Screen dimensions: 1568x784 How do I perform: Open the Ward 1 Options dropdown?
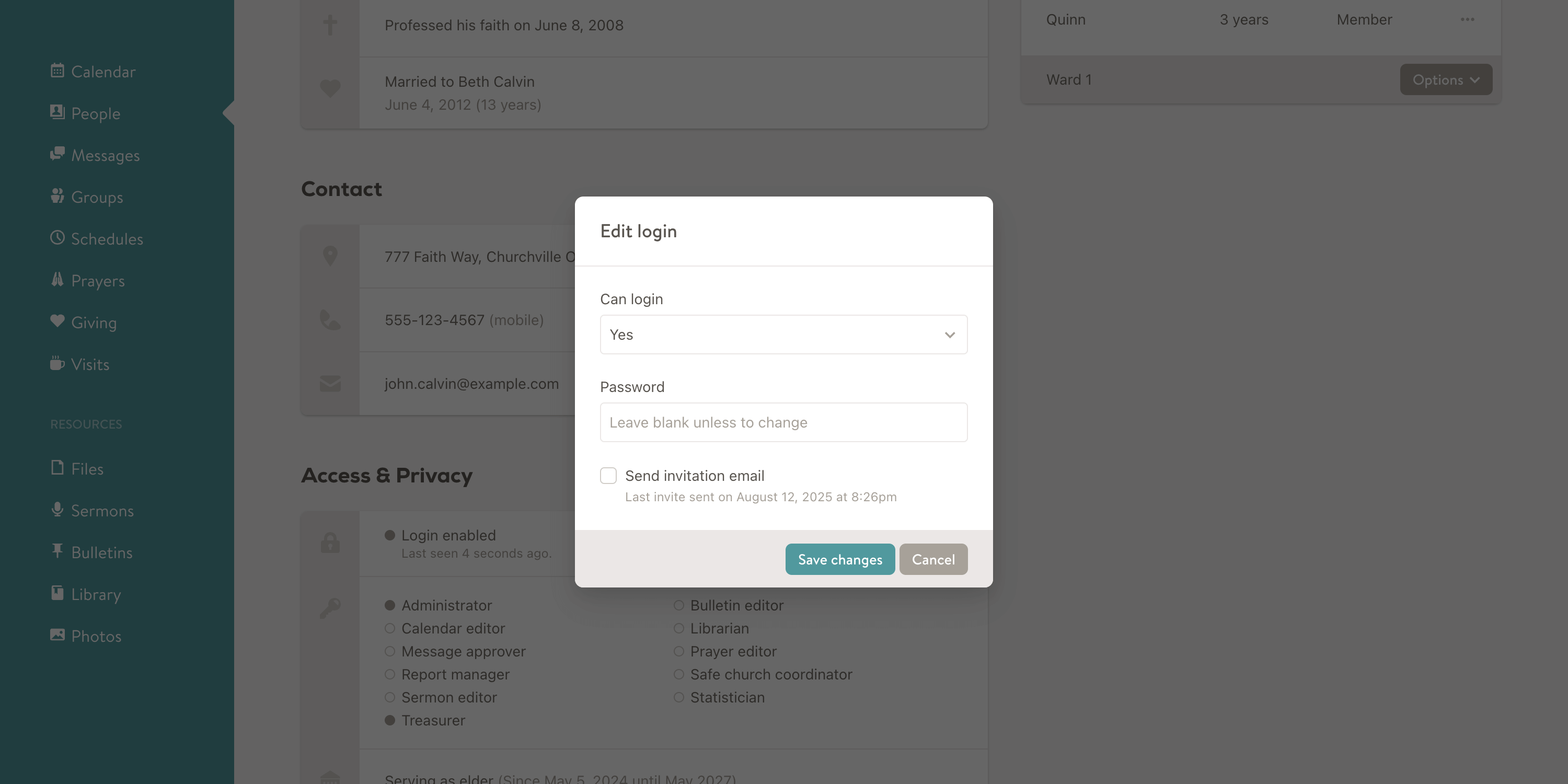click(x=1446, y=80)
